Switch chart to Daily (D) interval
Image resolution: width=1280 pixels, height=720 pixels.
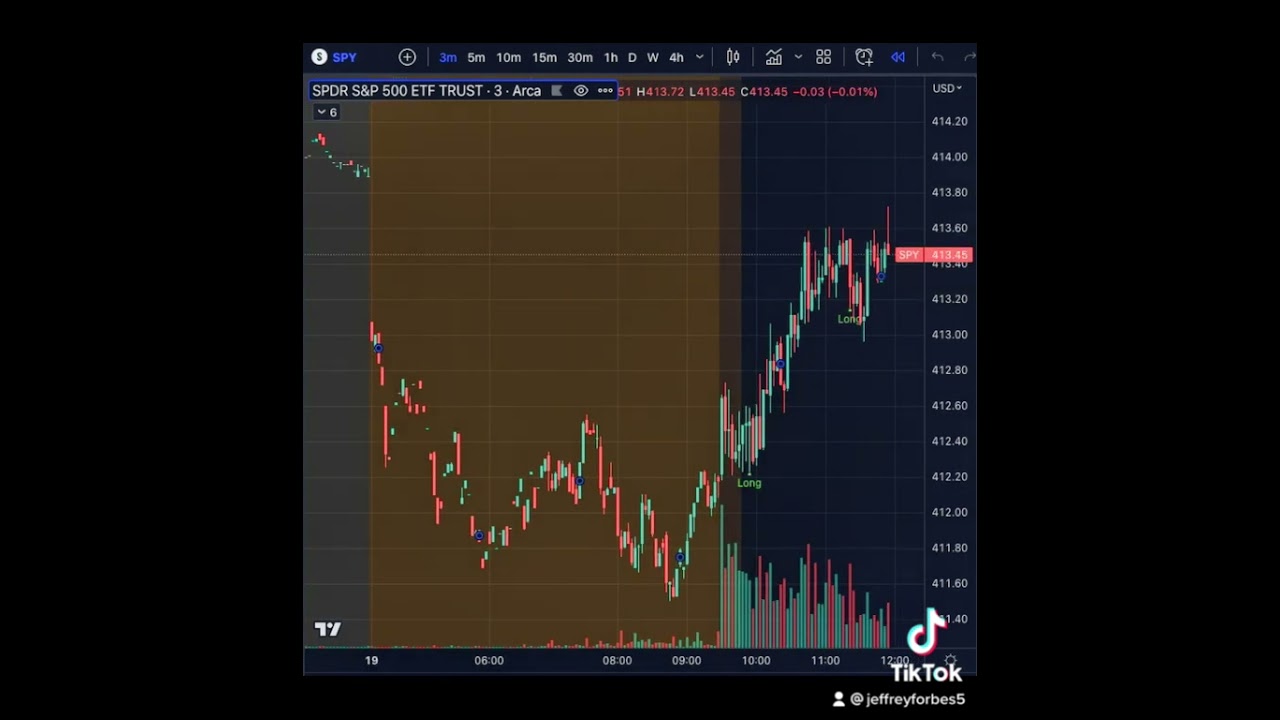coord(632,57)
